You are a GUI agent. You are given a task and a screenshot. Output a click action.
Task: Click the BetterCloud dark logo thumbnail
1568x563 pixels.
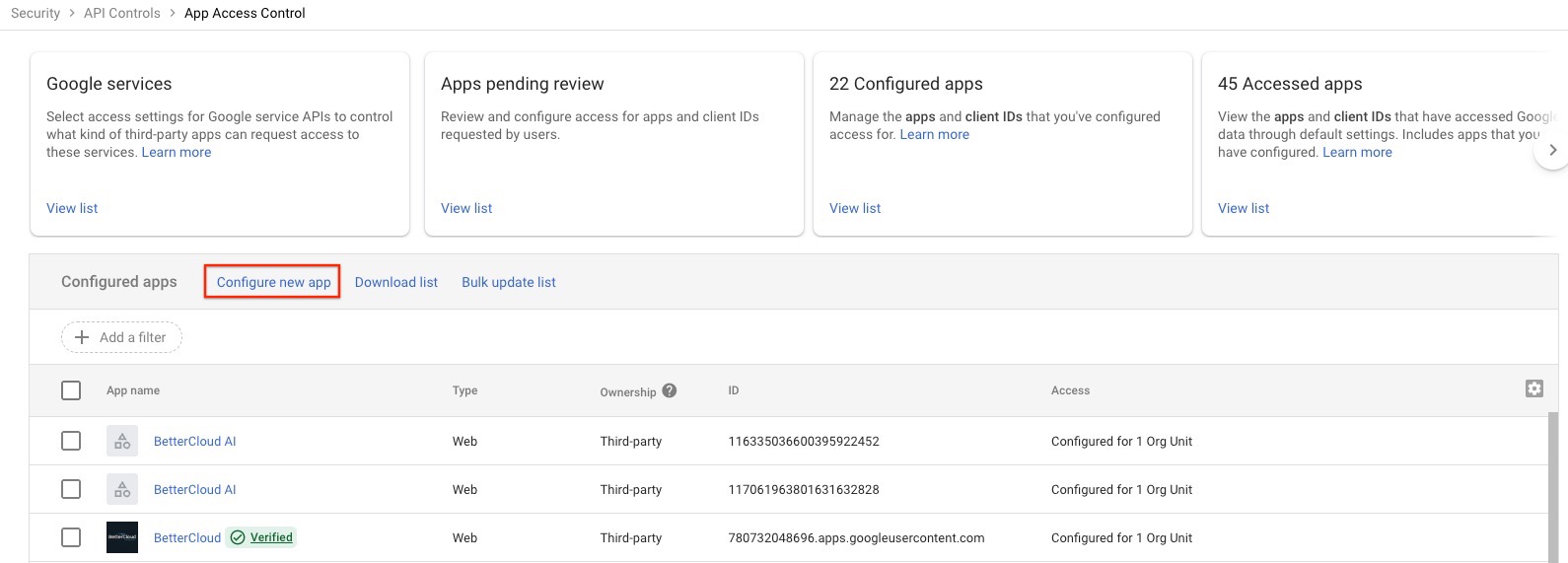pyautogui.click(x=122, y=537)
